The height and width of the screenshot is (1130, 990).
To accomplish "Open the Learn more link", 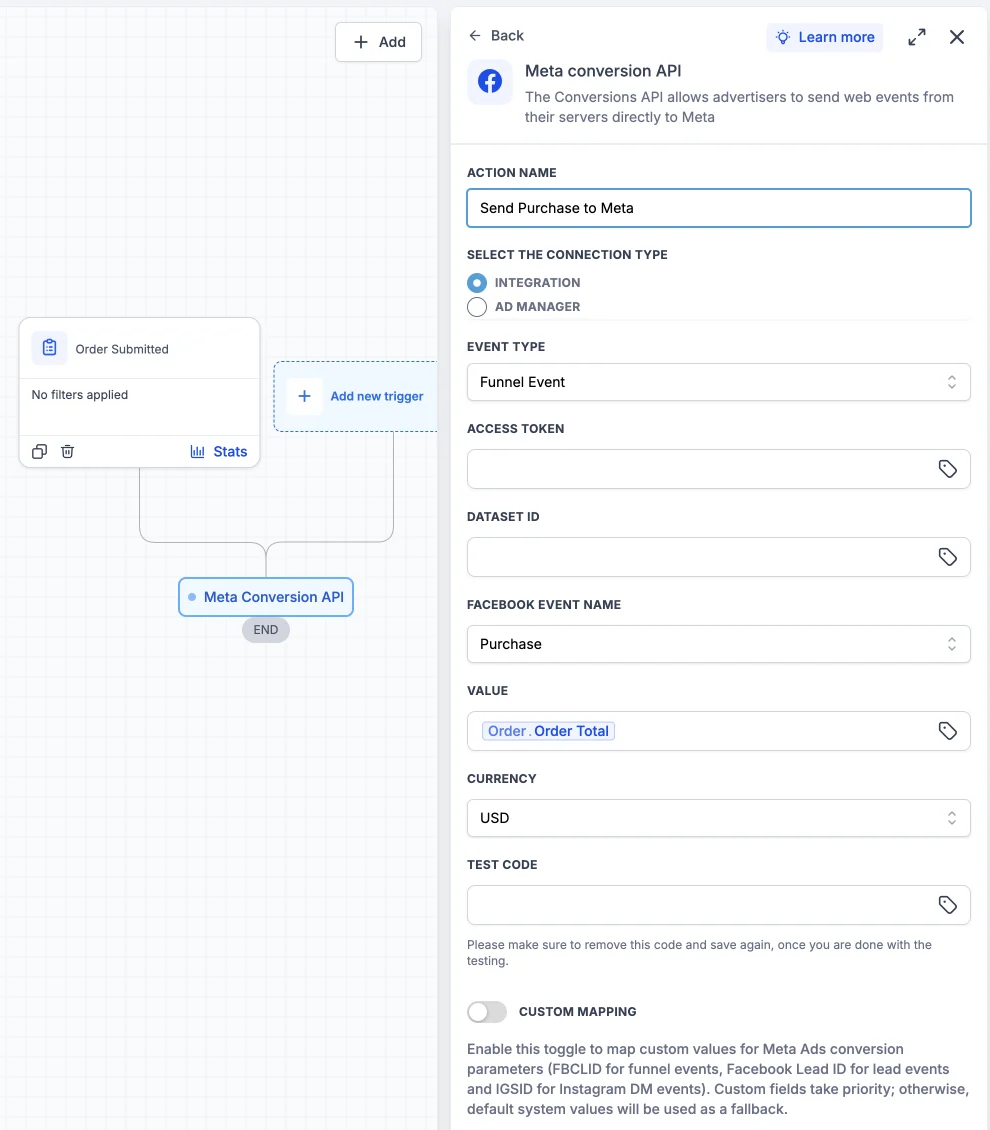I will point(824,37).
